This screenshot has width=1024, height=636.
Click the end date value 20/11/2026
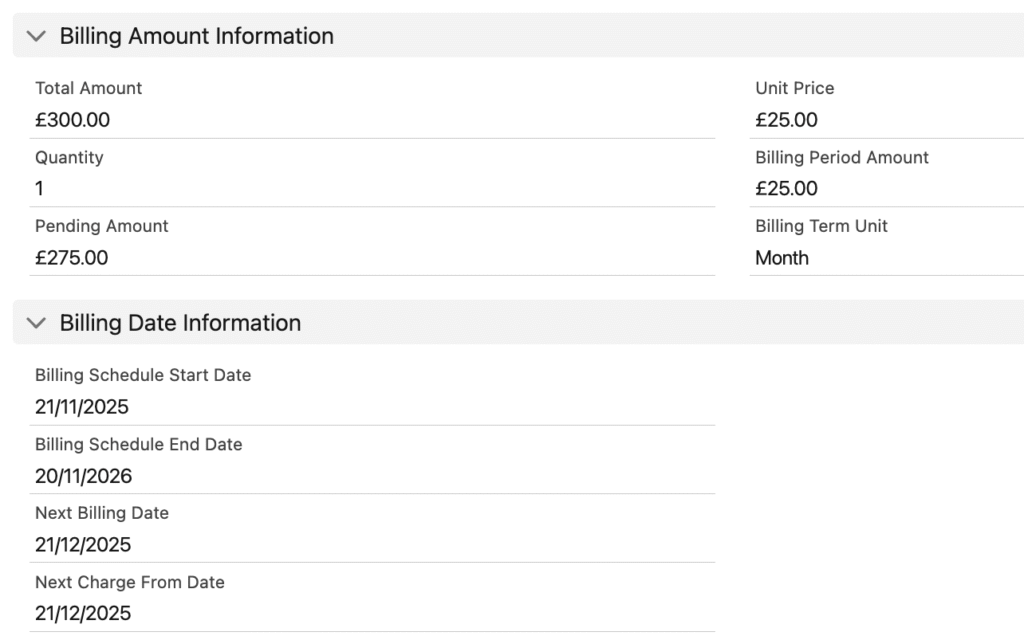[83, 476]
